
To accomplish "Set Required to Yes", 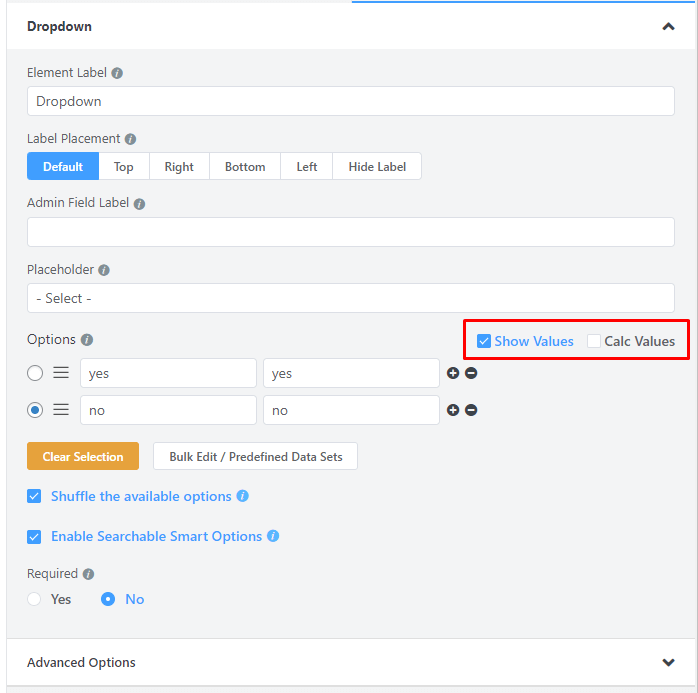I will (x=35, y=599).
